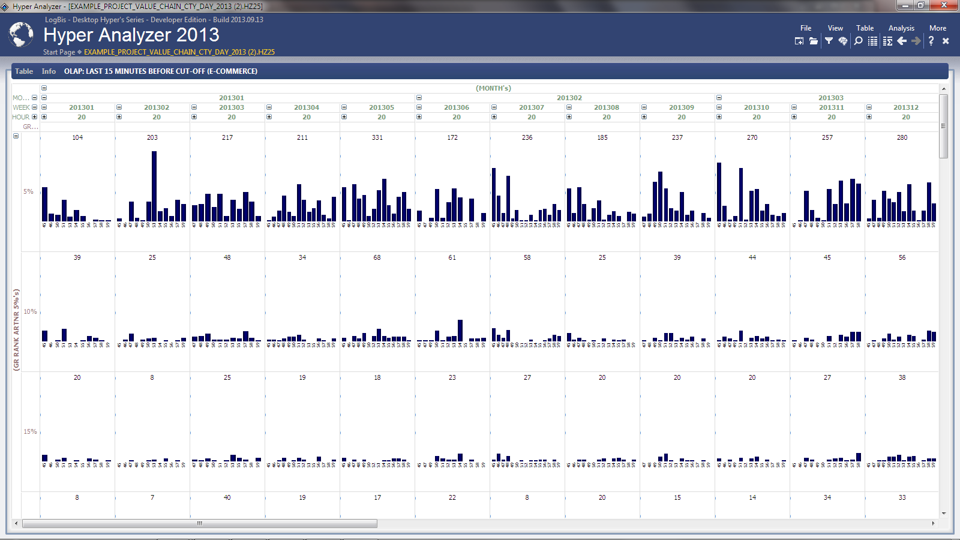Viewport: 960px width, 540px height.
Task: Expand hour 20 under week 201305
Action: (344, 117)
